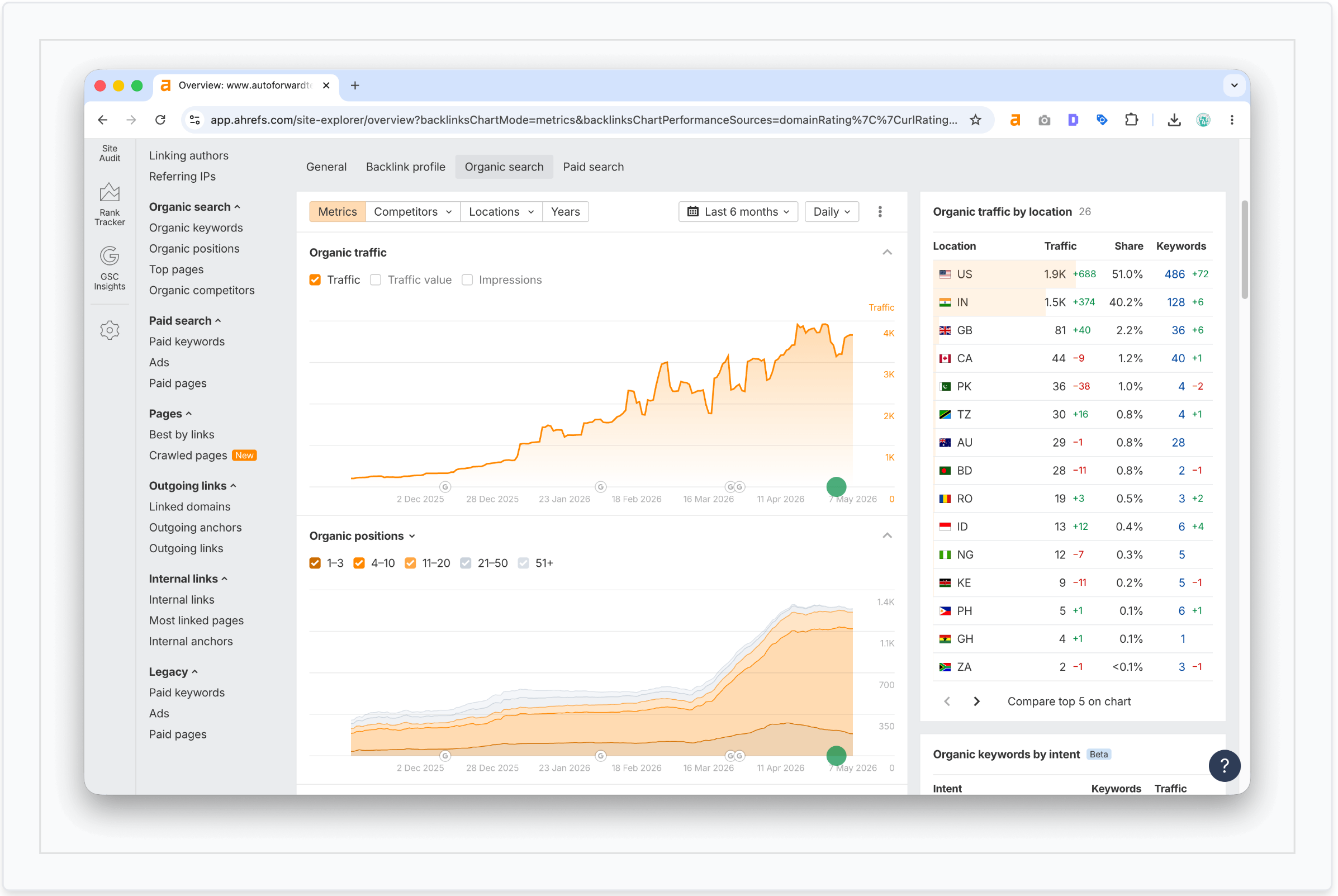The height and width of the screenshot is (896, 1338).
Task: Go to previous page of locations
Action: [x=947, y=701]
